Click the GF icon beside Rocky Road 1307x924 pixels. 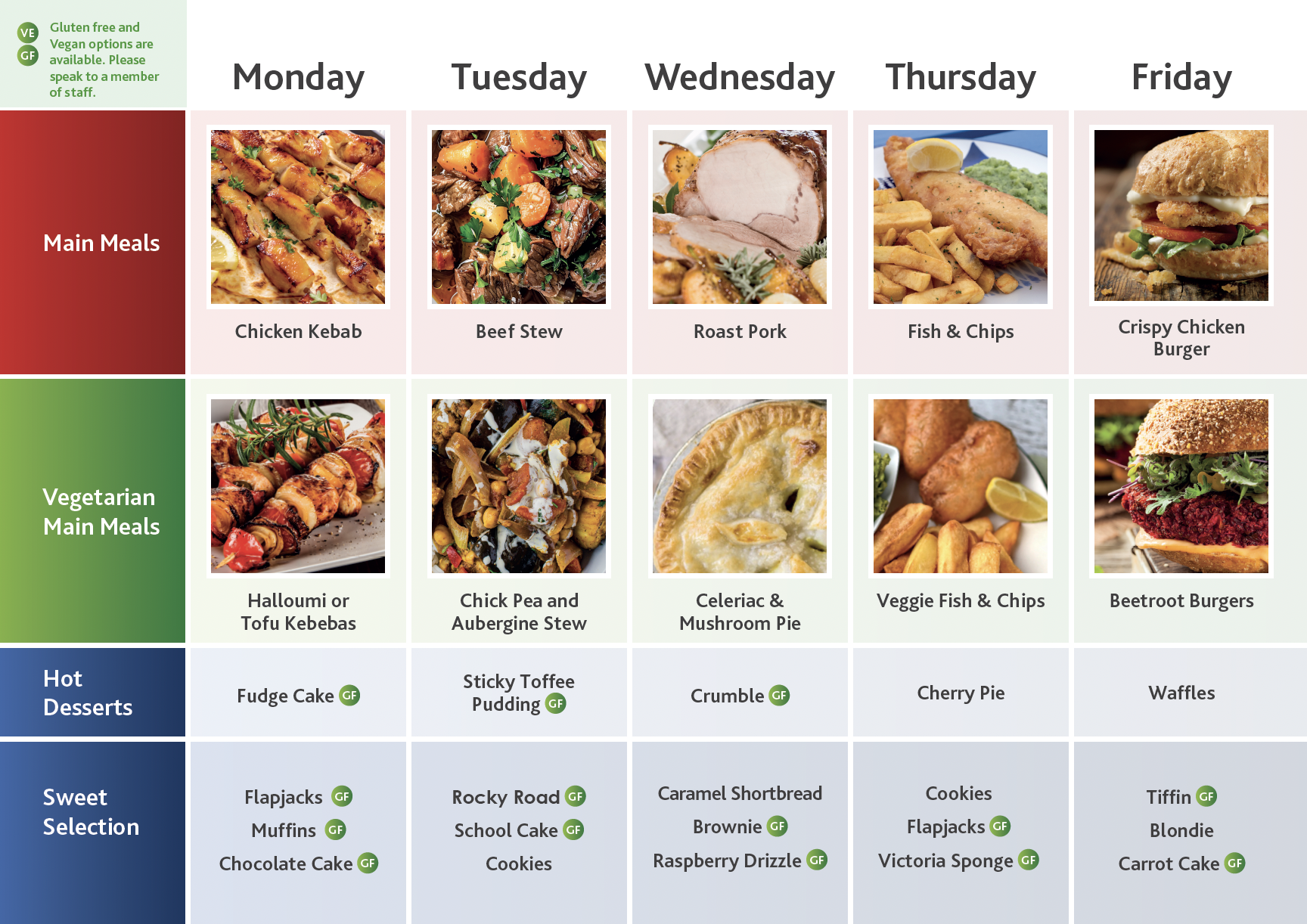(x=576, y=796)
